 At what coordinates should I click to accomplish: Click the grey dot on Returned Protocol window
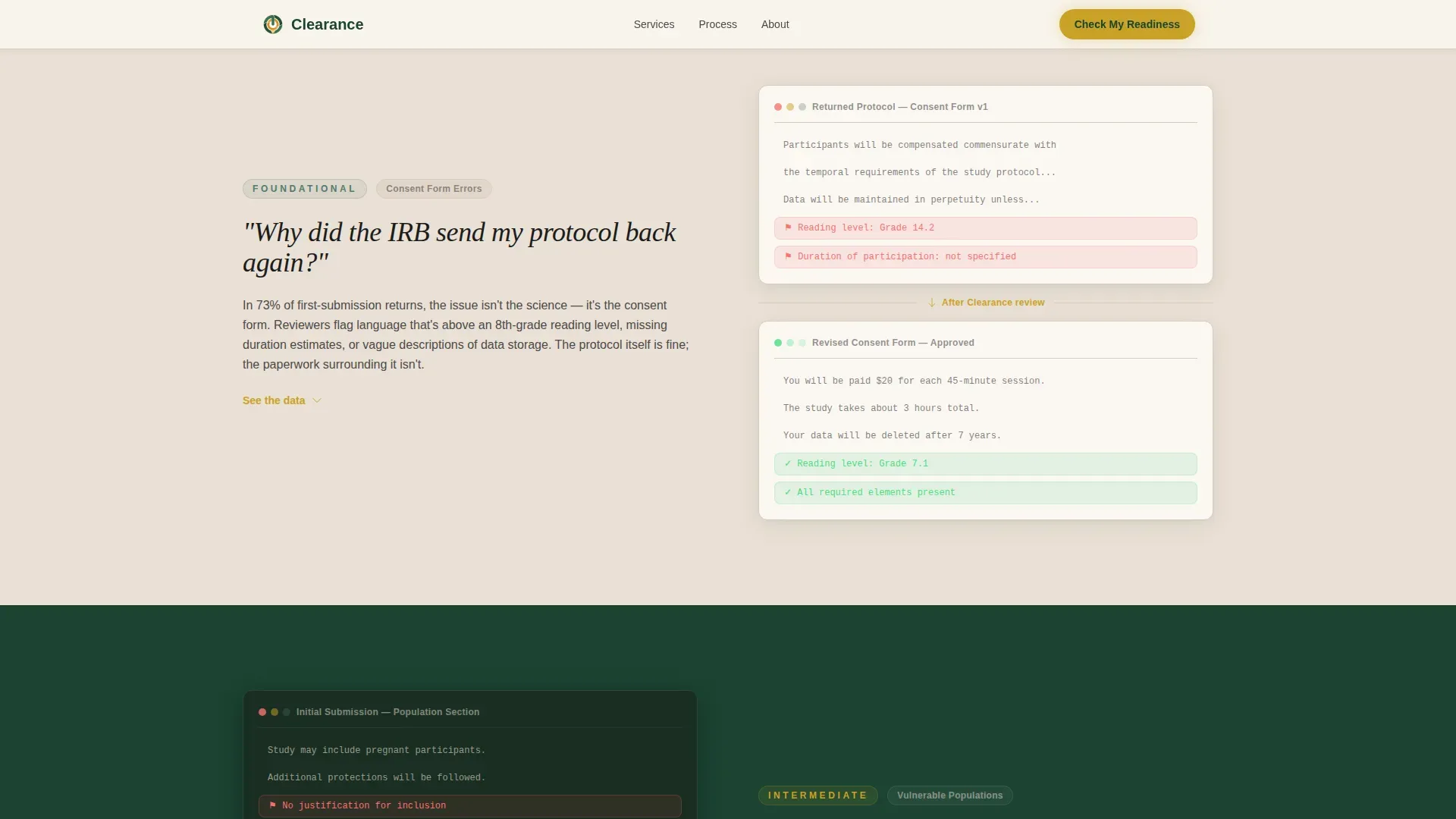[x=802, y=107]
